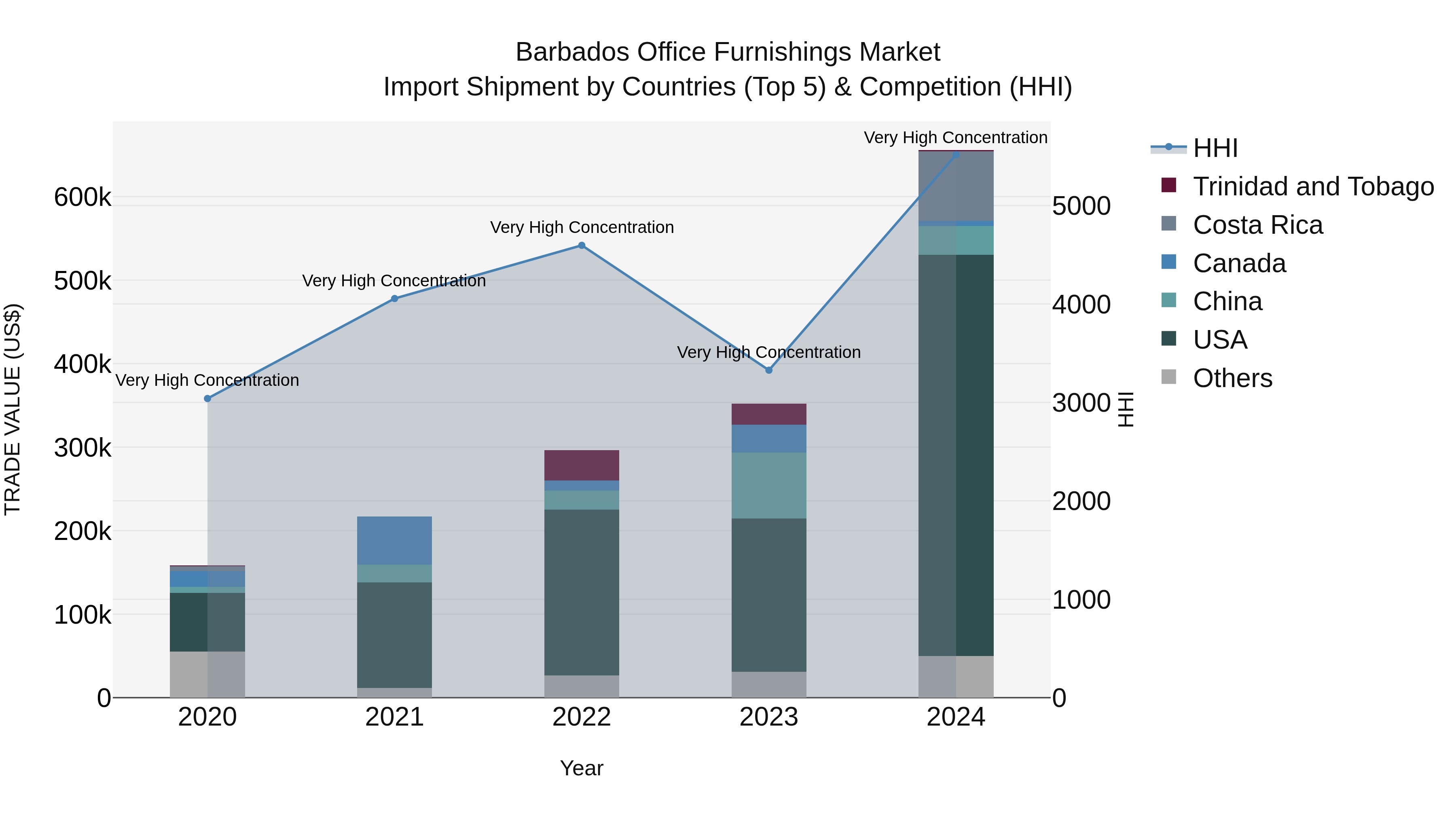Viewport: 1456px width, 819px height.
Task: Click the USA segment of 2024 bar
Action: pyautogui.click(x=956, y=455)
